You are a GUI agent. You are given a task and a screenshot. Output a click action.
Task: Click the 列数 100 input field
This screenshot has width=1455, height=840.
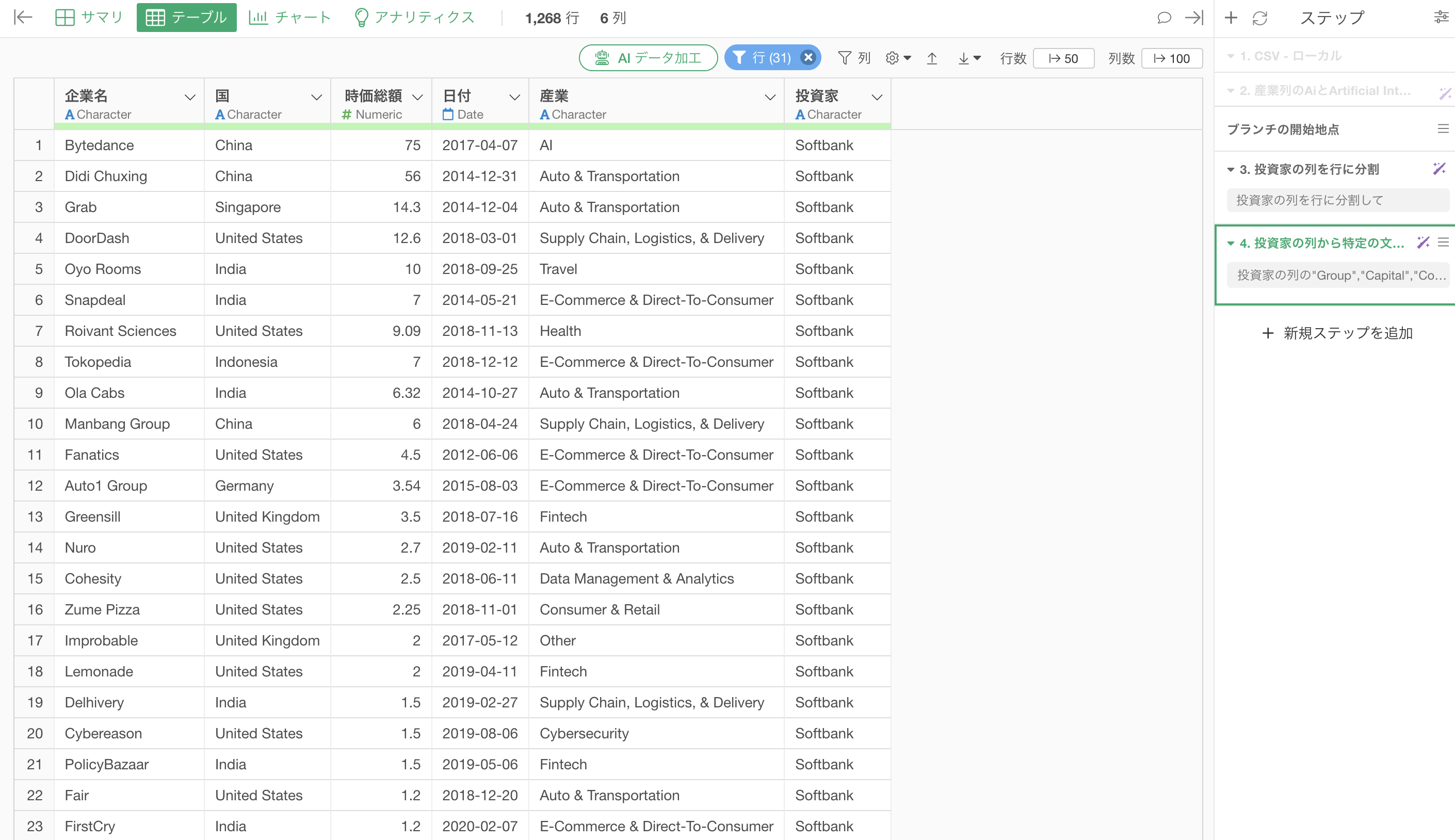pos(1172,58)
